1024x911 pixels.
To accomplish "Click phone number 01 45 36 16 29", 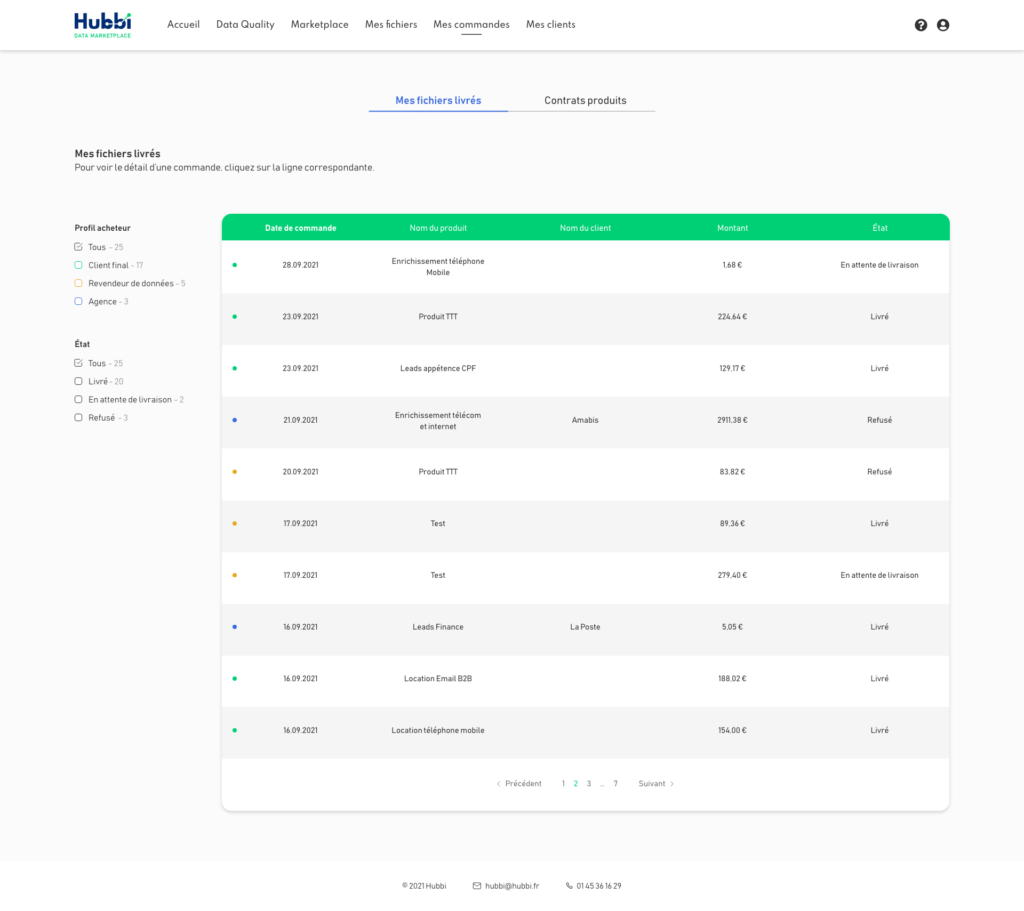I will (x=599, y=886).
